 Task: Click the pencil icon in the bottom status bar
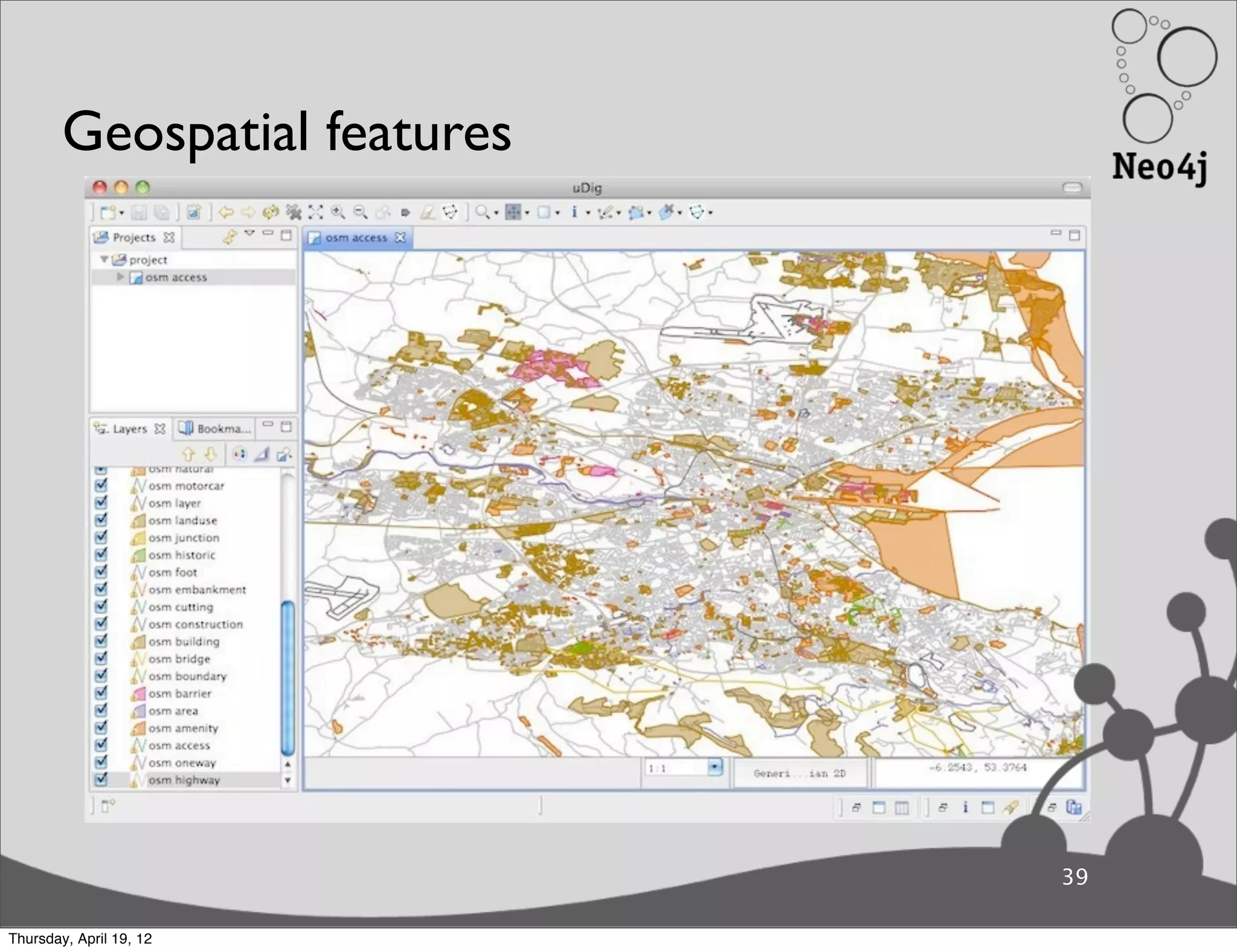click(x=1010, y=807)
